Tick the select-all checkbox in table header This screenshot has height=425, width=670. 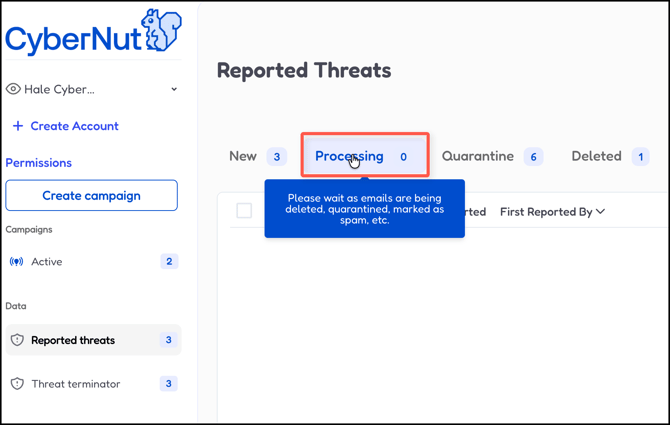(x=244, y=211)
